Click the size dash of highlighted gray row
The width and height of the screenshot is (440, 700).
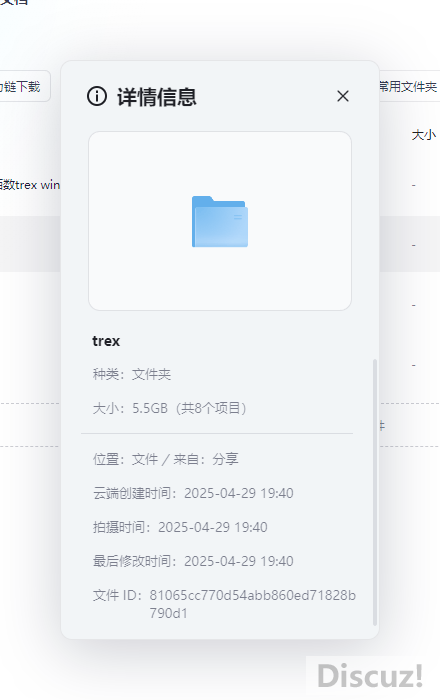[x=414, y=245]
